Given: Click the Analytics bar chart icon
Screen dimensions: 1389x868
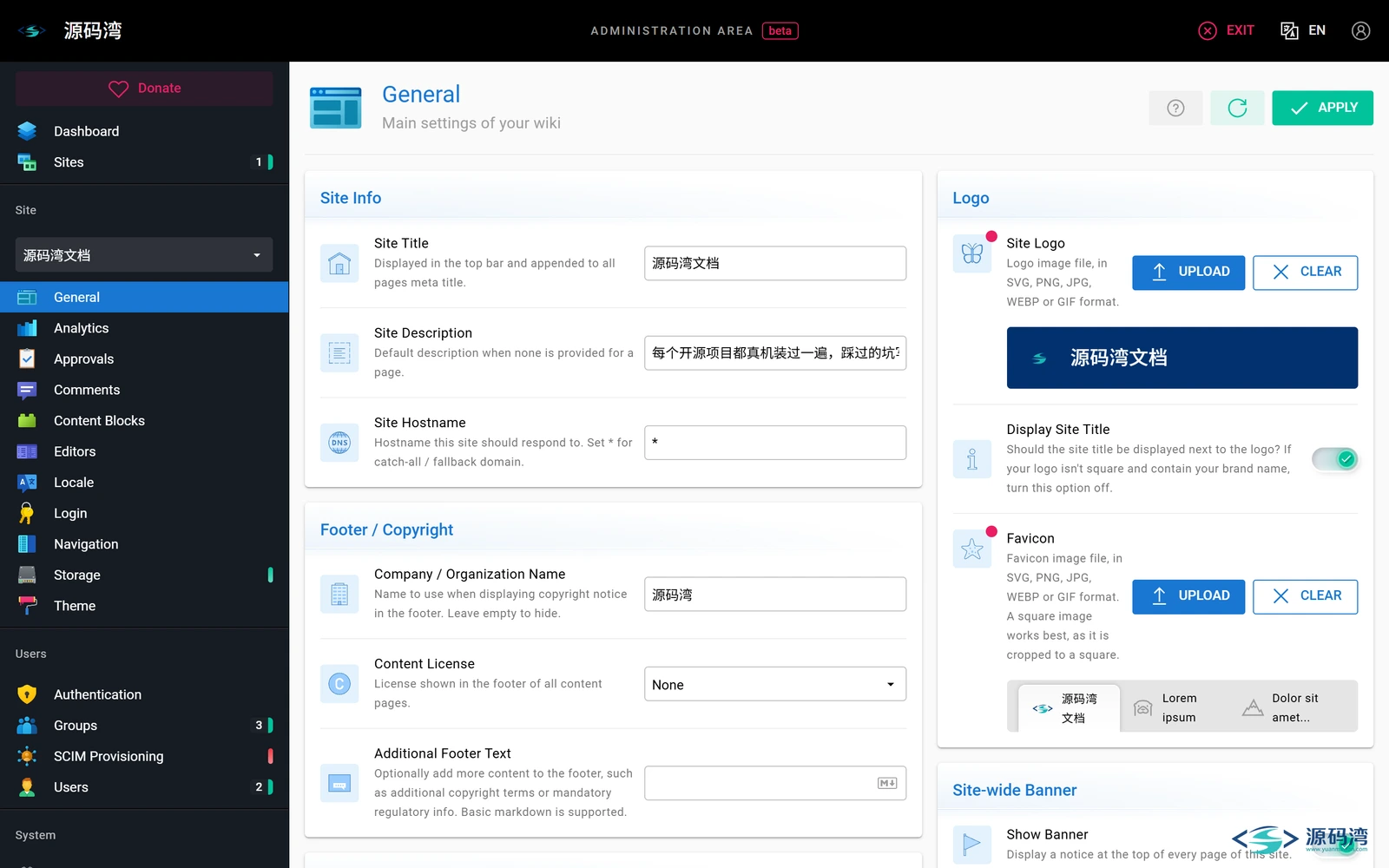Looking at the screenshot, I should tap(27, 328).
